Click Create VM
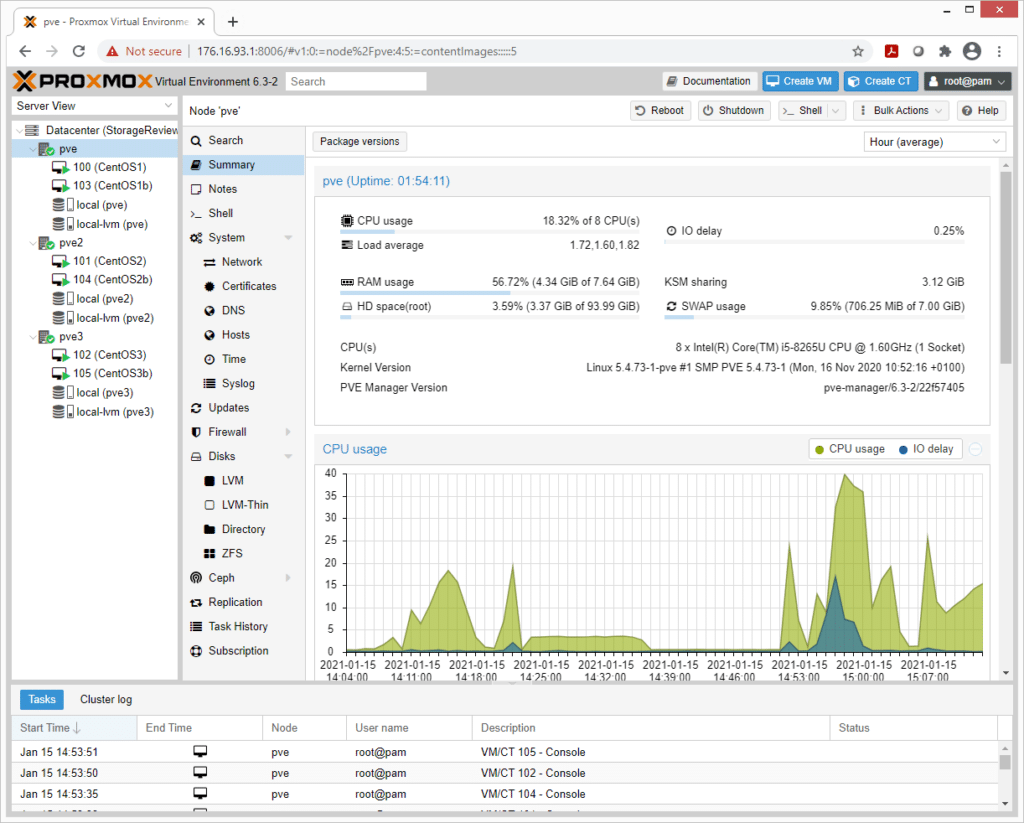 point(800,82)
